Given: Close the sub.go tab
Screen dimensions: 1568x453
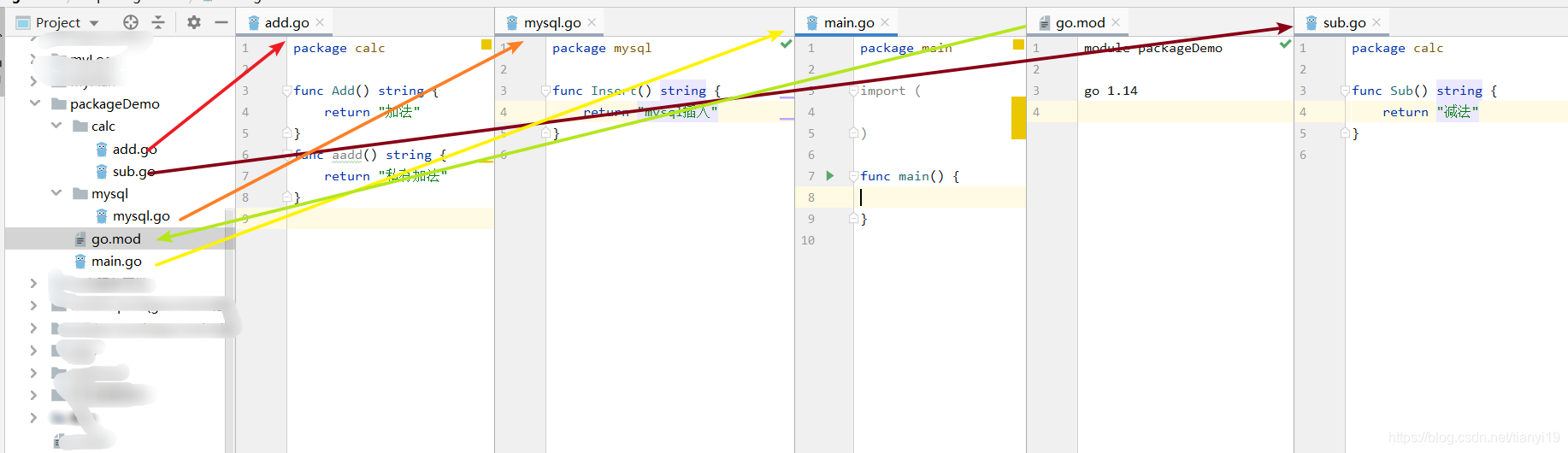Looking at the screenshot, I should point(1376,22).
